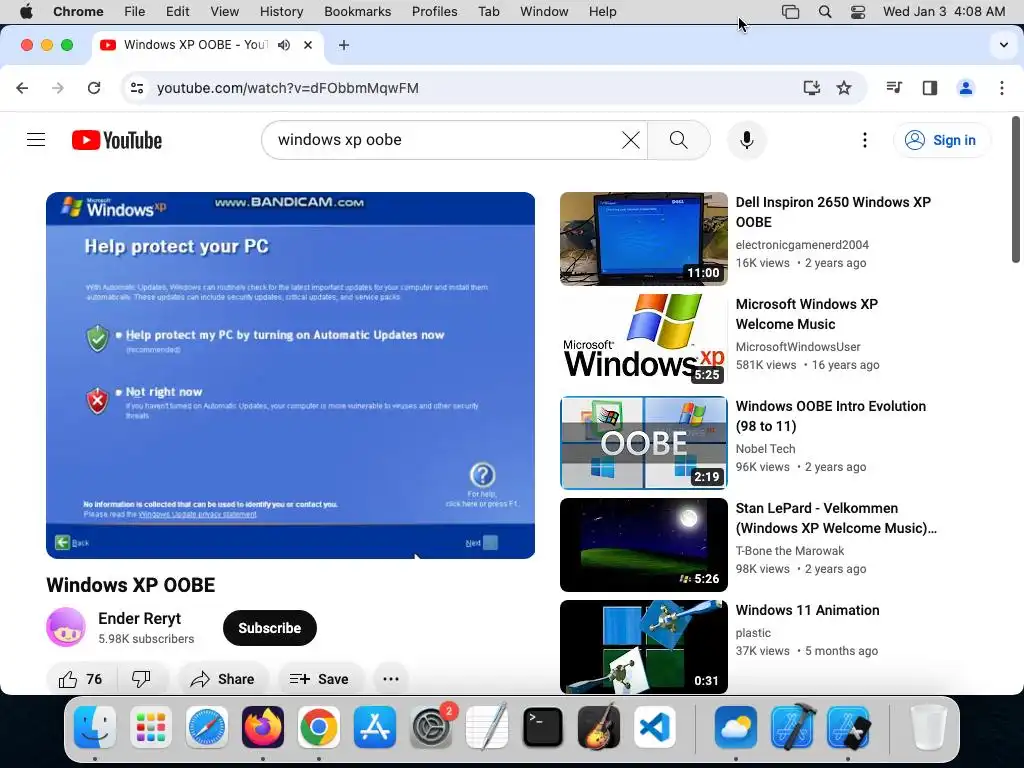1024x768 pixels.
Task: Click the Chrome address bar URL
Action: 287,88
